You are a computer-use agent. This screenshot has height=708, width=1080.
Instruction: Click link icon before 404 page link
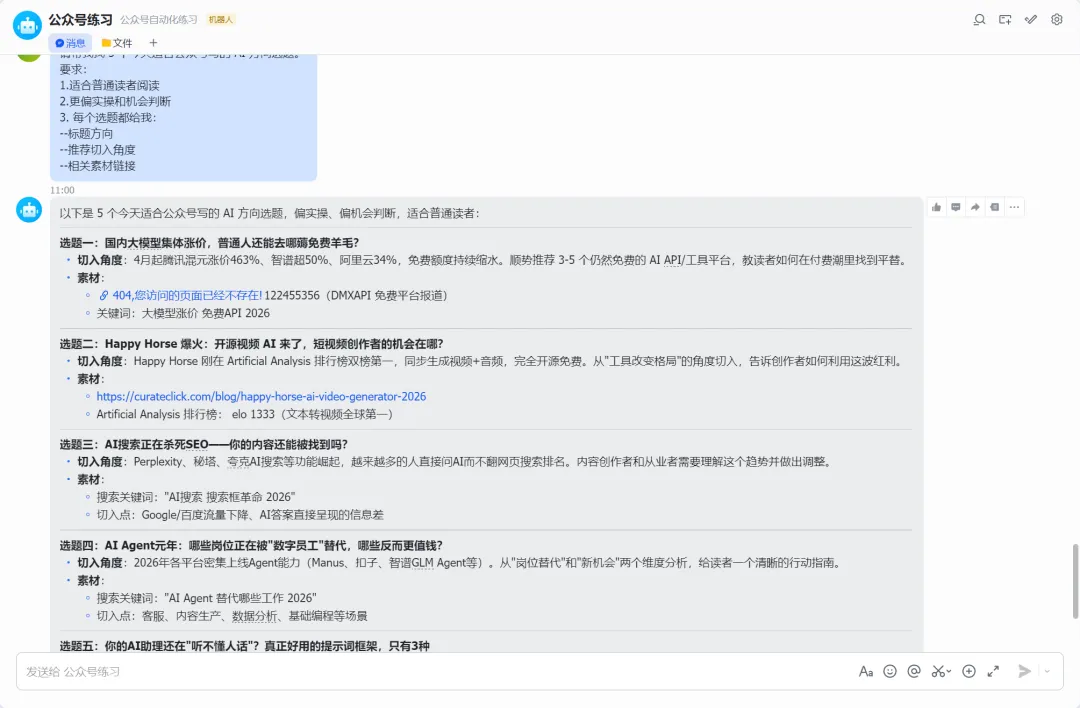pyautogui.click(x=103, y=295)
